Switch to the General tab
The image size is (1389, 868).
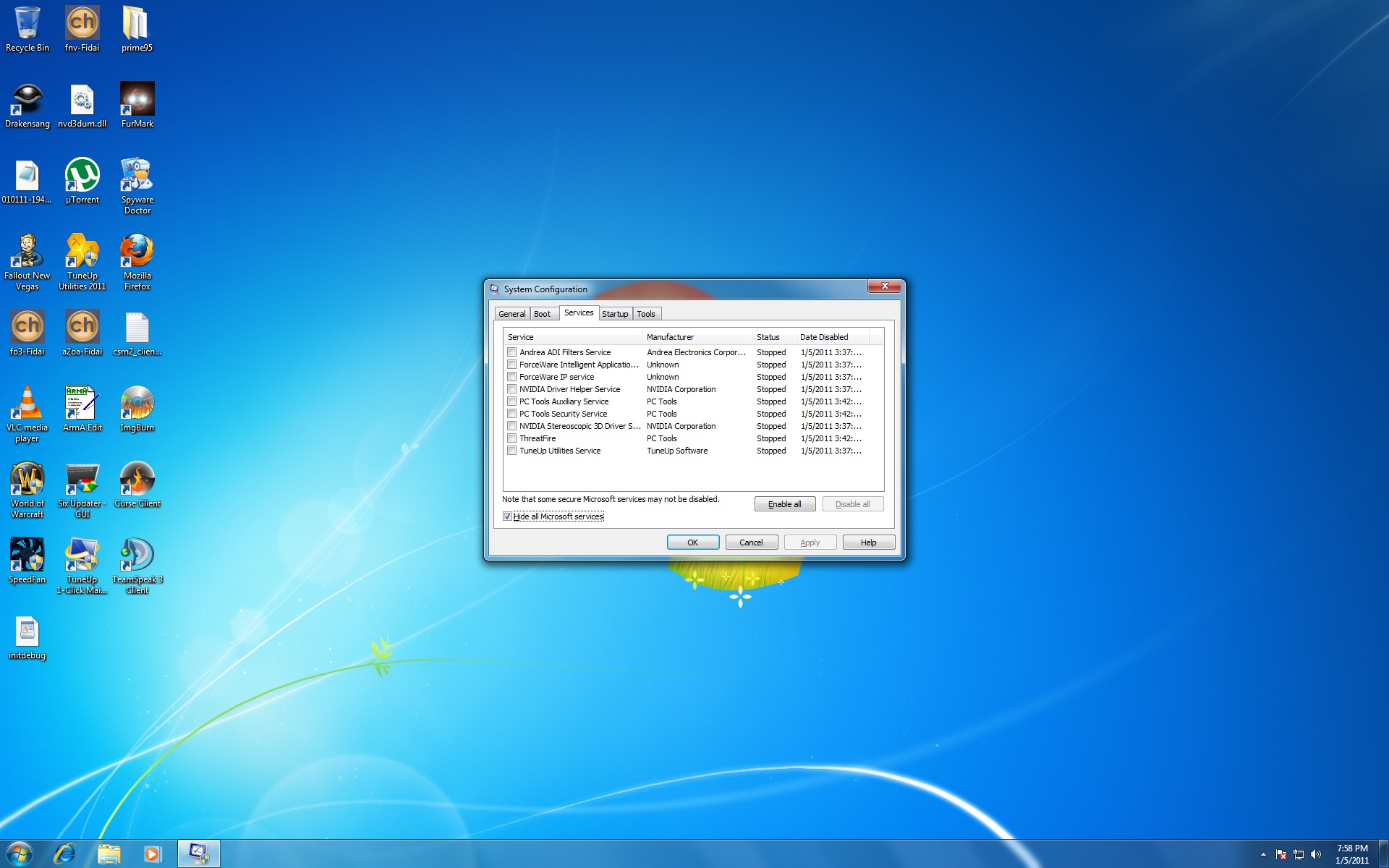512,314
